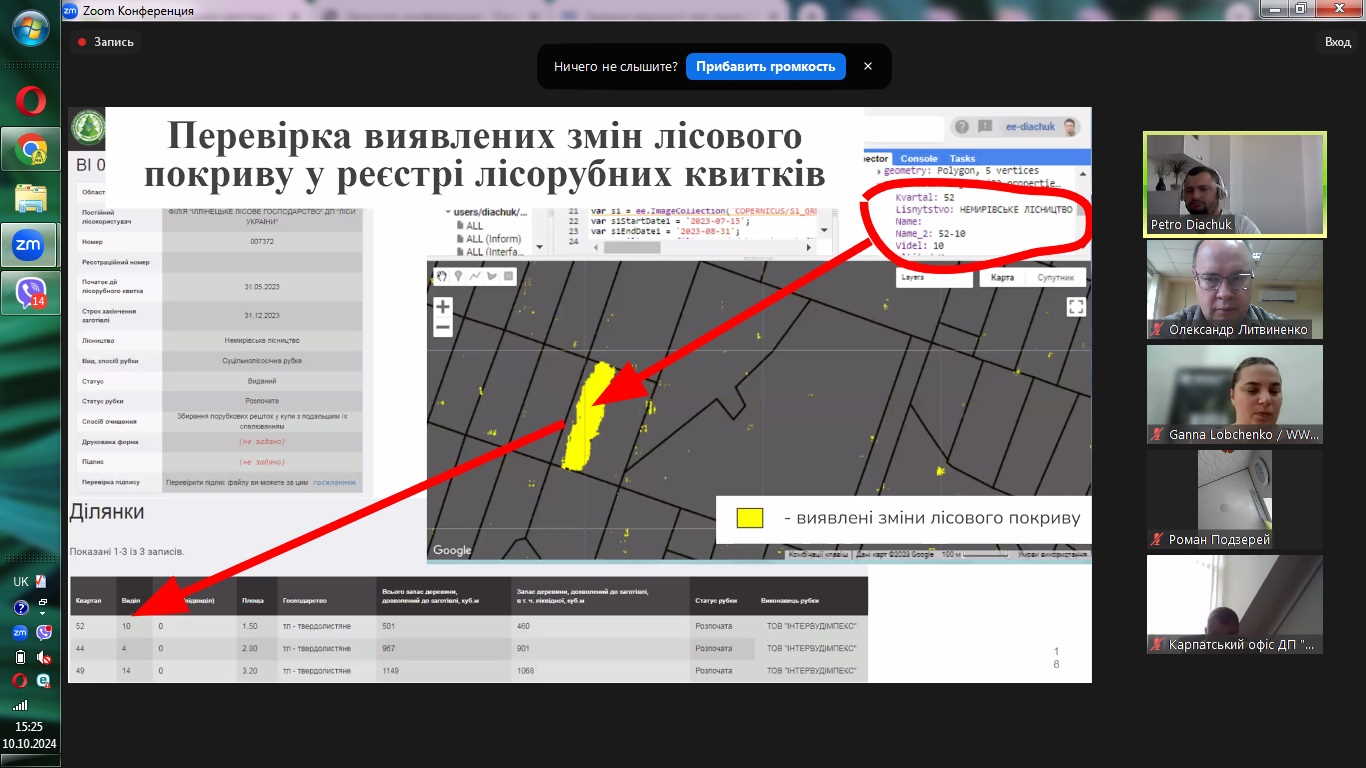Dismiss the audio volume prompt
The image size is (1366, 768).
(868, 67)
